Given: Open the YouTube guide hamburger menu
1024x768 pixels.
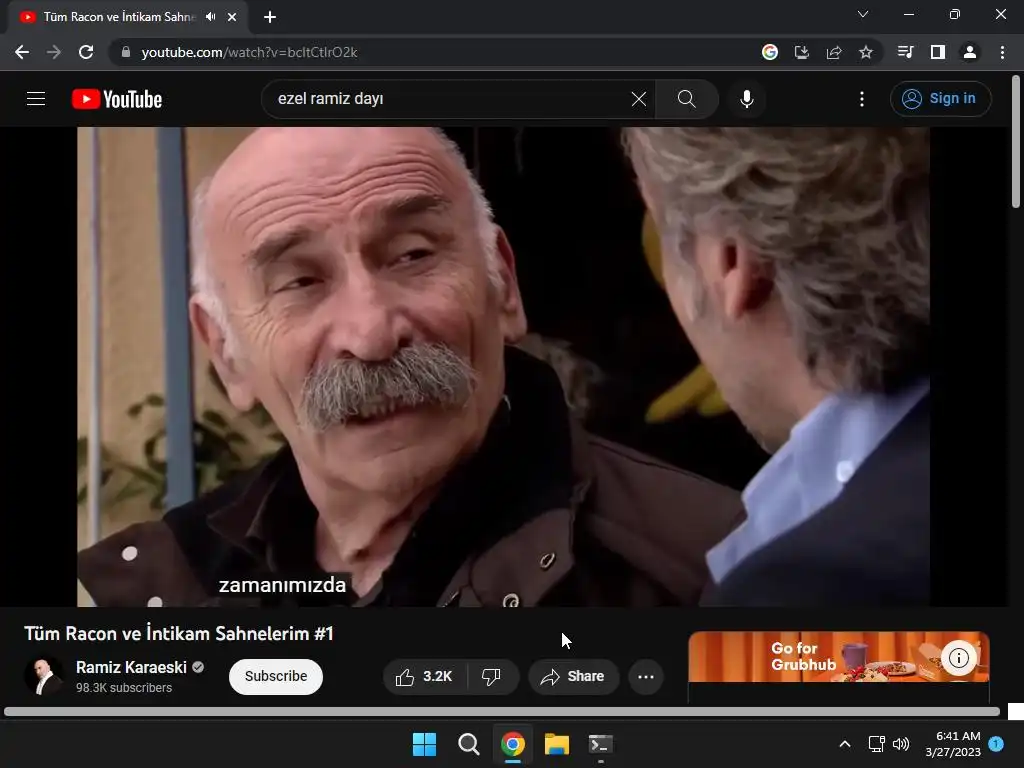Looking at the screenshot, I should 36,99.
